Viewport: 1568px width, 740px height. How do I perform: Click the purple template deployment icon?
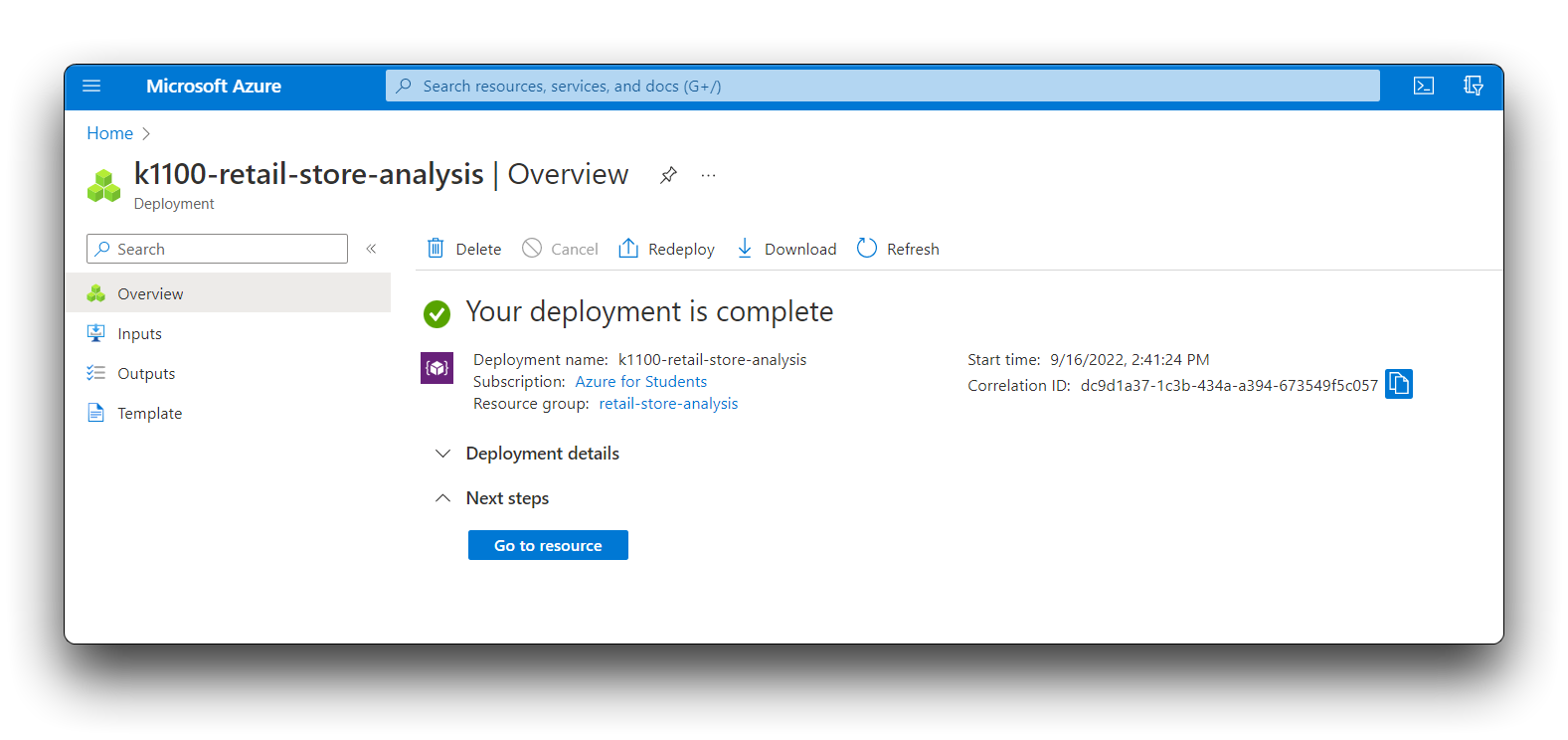pos(436,368)
